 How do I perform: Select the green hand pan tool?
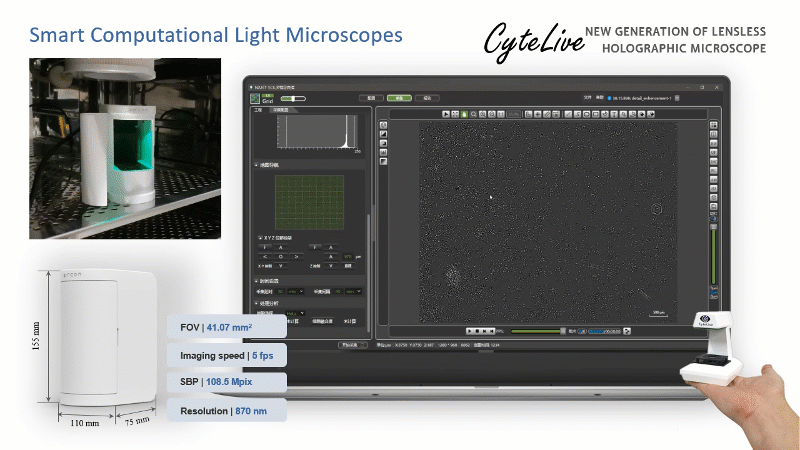(x=464, y=114)
